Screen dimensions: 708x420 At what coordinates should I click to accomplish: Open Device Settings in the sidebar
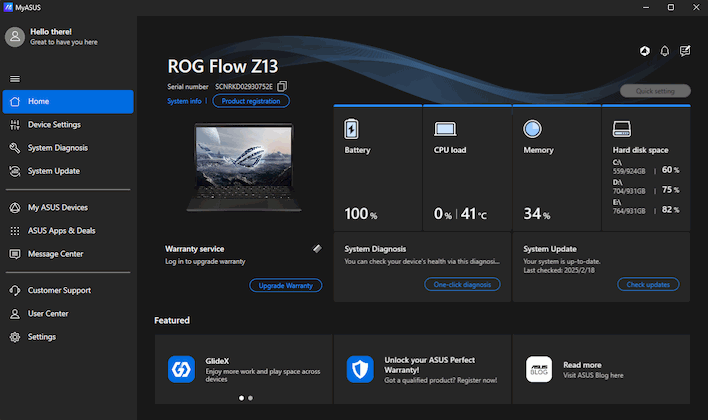54,125
